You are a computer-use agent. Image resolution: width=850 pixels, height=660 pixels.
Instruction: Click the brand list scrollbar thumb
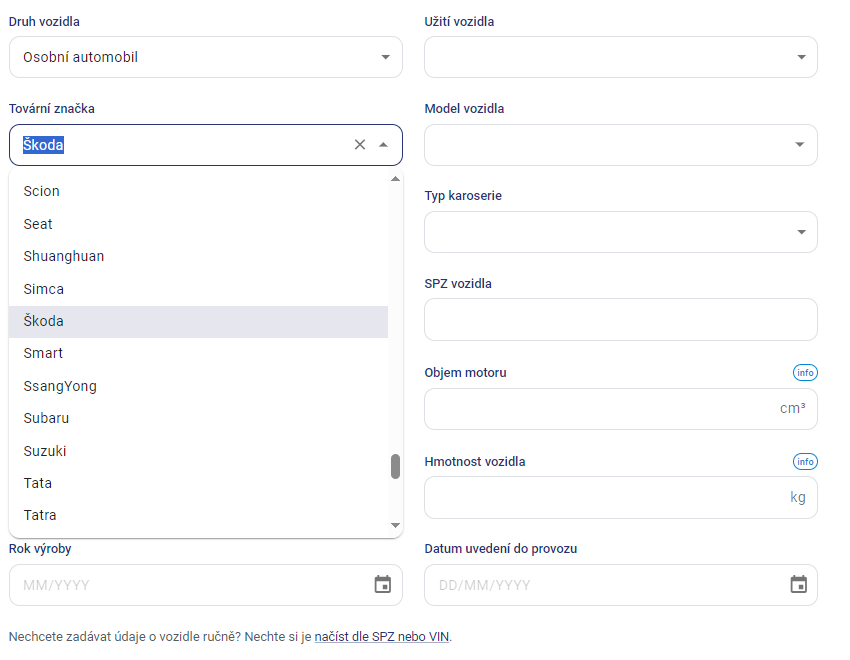[x=396, y=467]
